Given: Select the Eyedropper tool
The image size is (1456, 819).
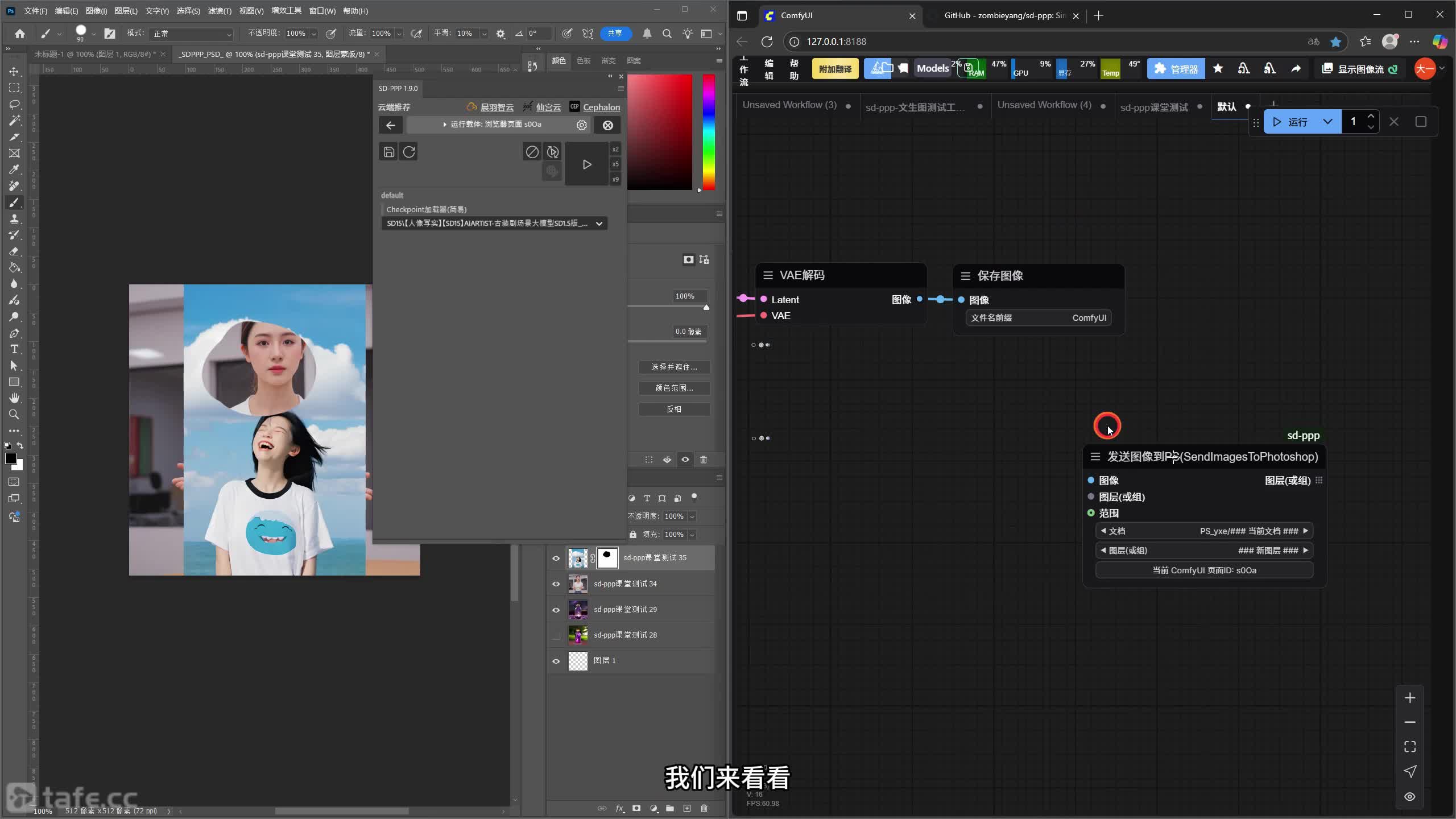Looking at the screenshot, I should coord(14,169).
